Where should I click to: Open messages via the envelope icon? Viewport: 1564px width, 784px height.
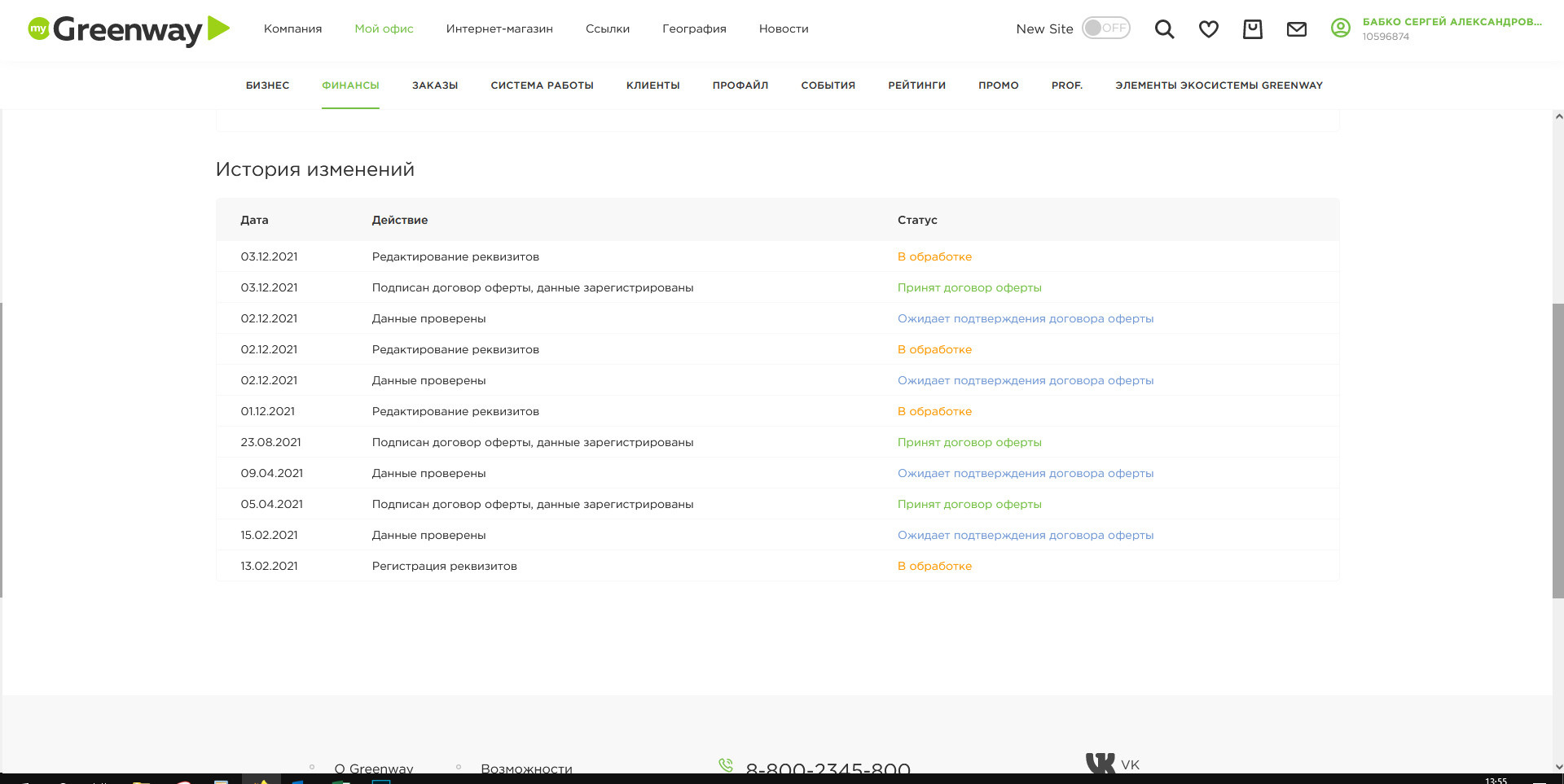click(x=1296, y=29)
